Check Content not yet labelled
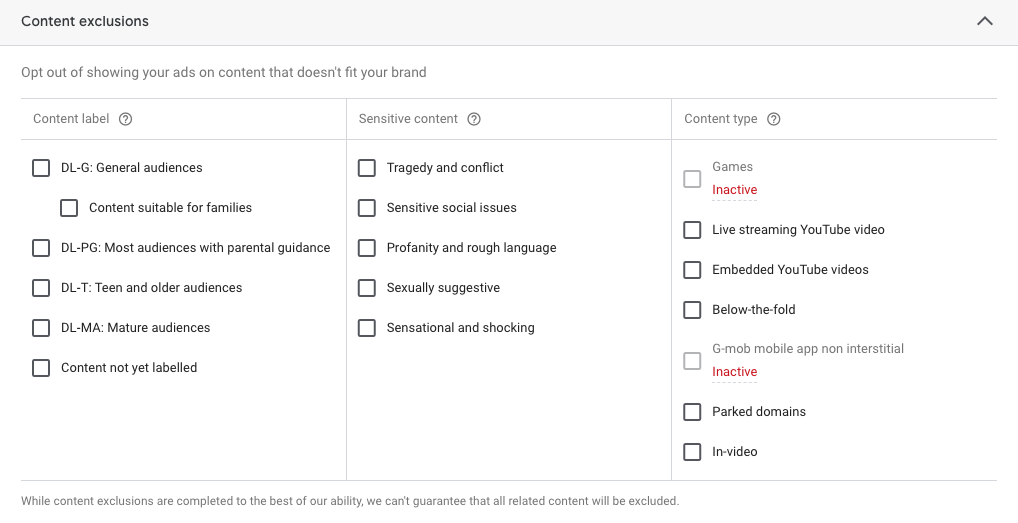Viewport: 1018px width, 523px height. 41,368
